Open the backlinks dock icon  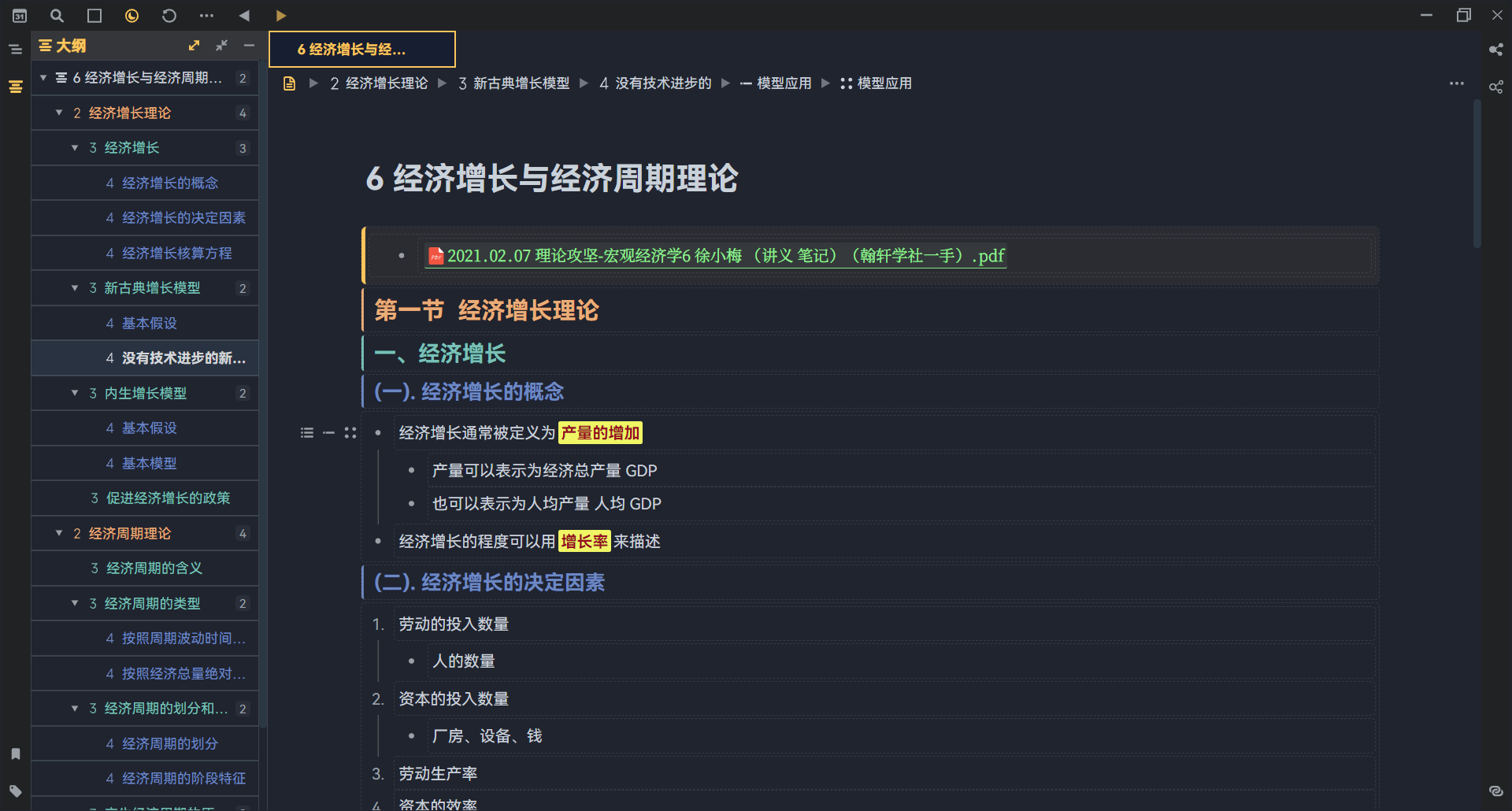1495,791
